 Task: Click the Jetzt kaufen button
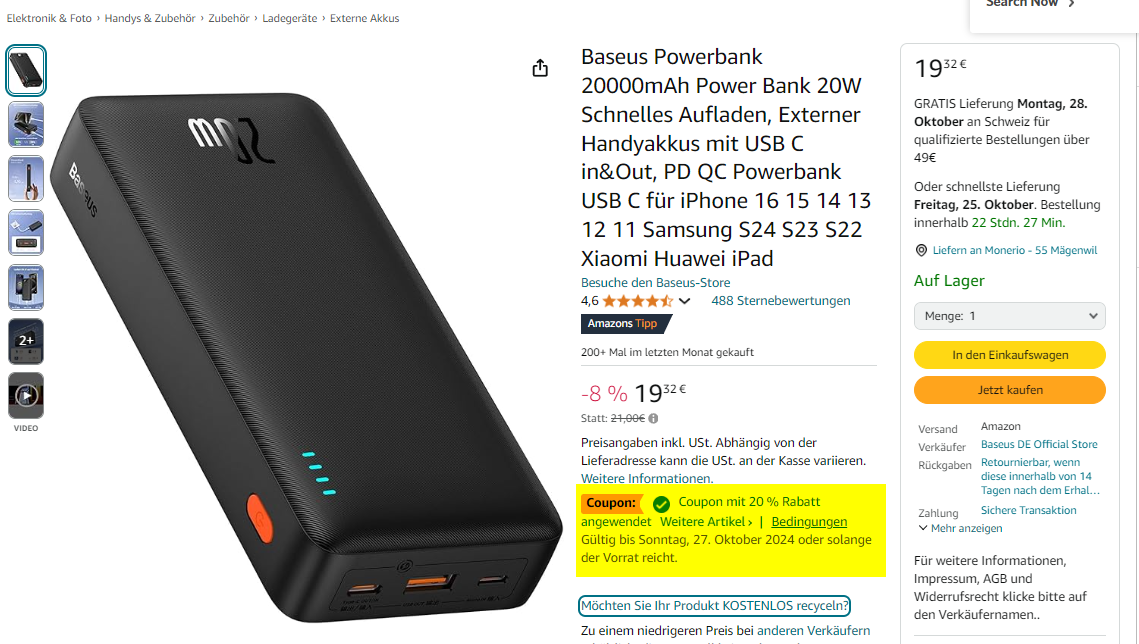[1010, 390]
